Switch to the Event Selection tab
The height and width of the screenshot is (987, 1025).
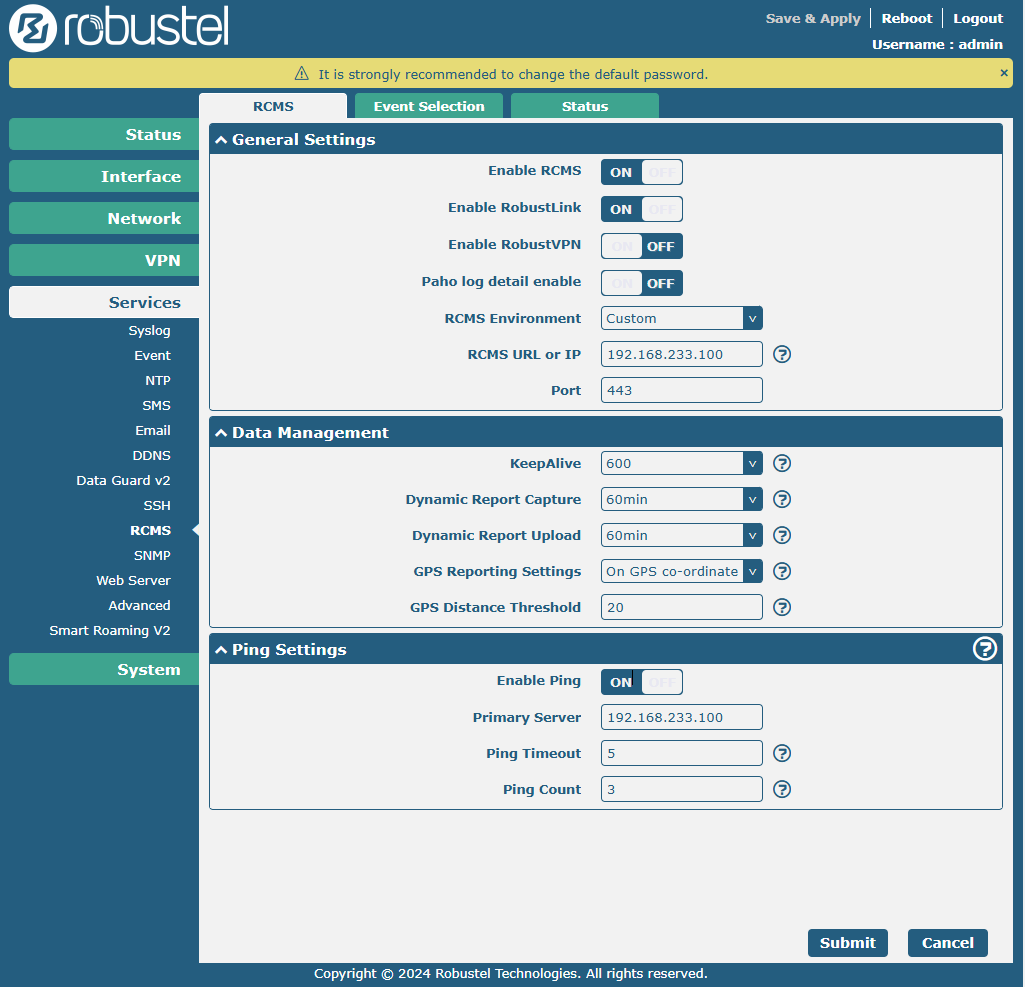click(x=429, y=106)
